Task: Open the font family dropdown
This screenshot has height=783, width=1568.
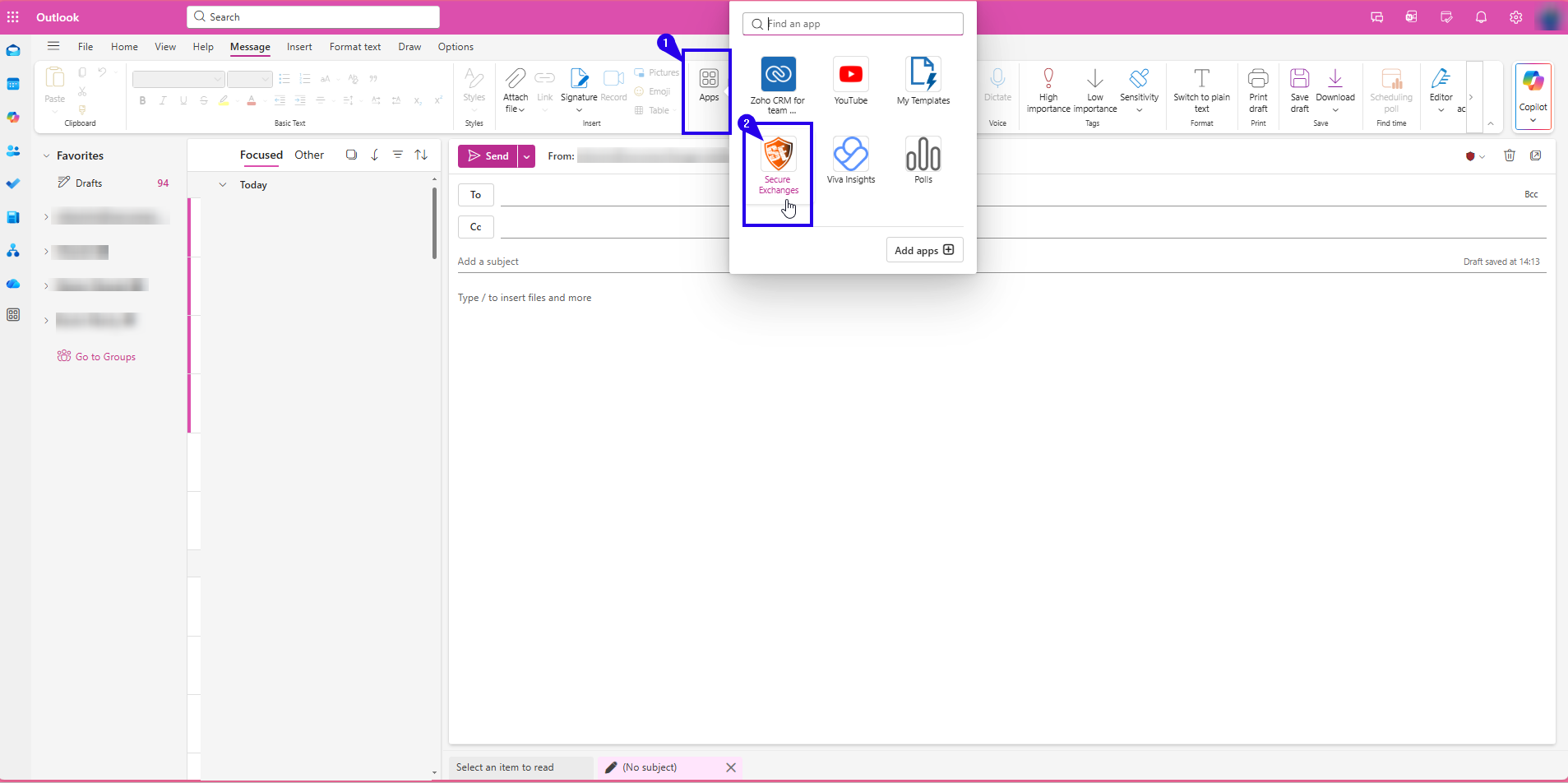Action: click(178, 79)
